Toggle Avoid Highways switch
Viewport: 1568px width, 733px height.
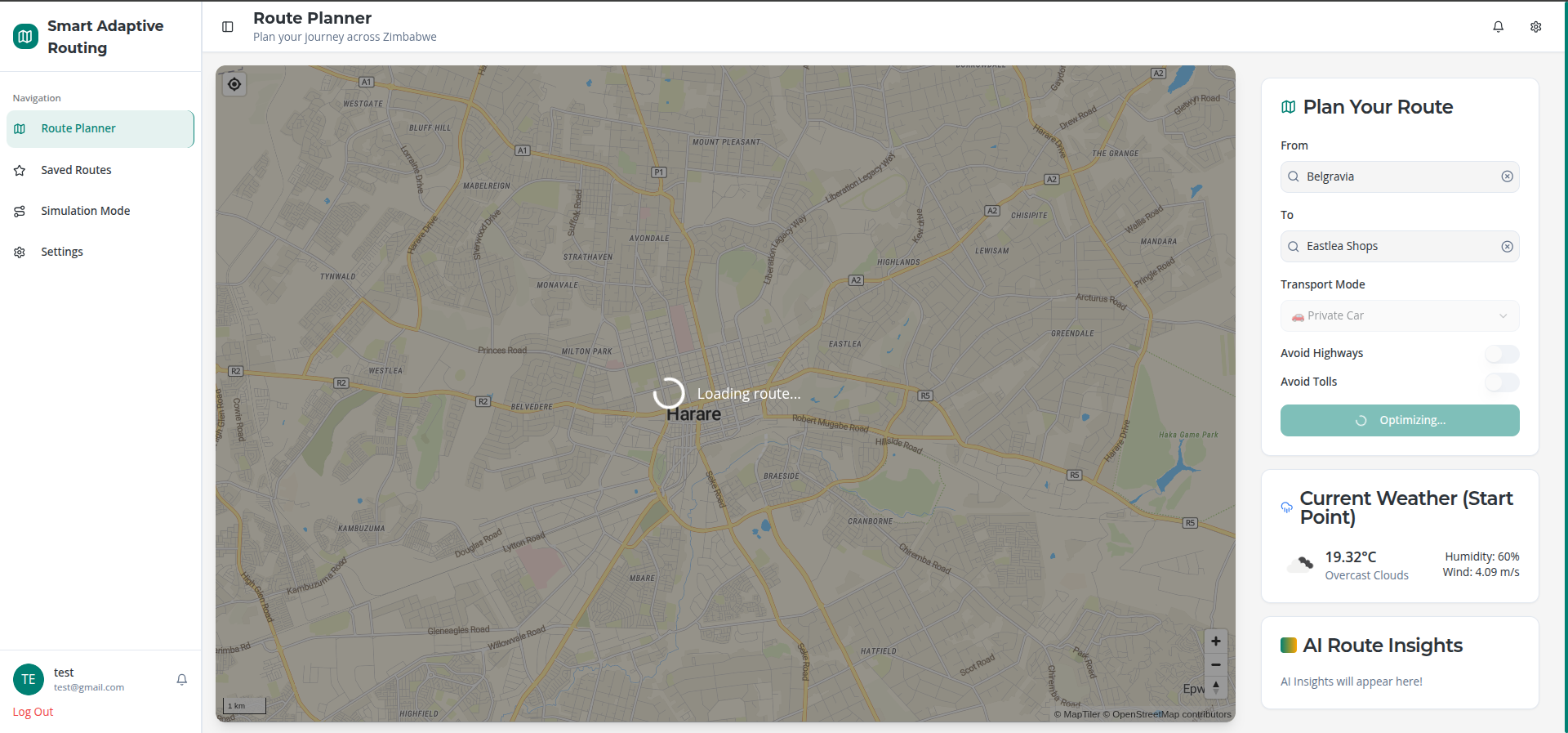pos(1502,354)
